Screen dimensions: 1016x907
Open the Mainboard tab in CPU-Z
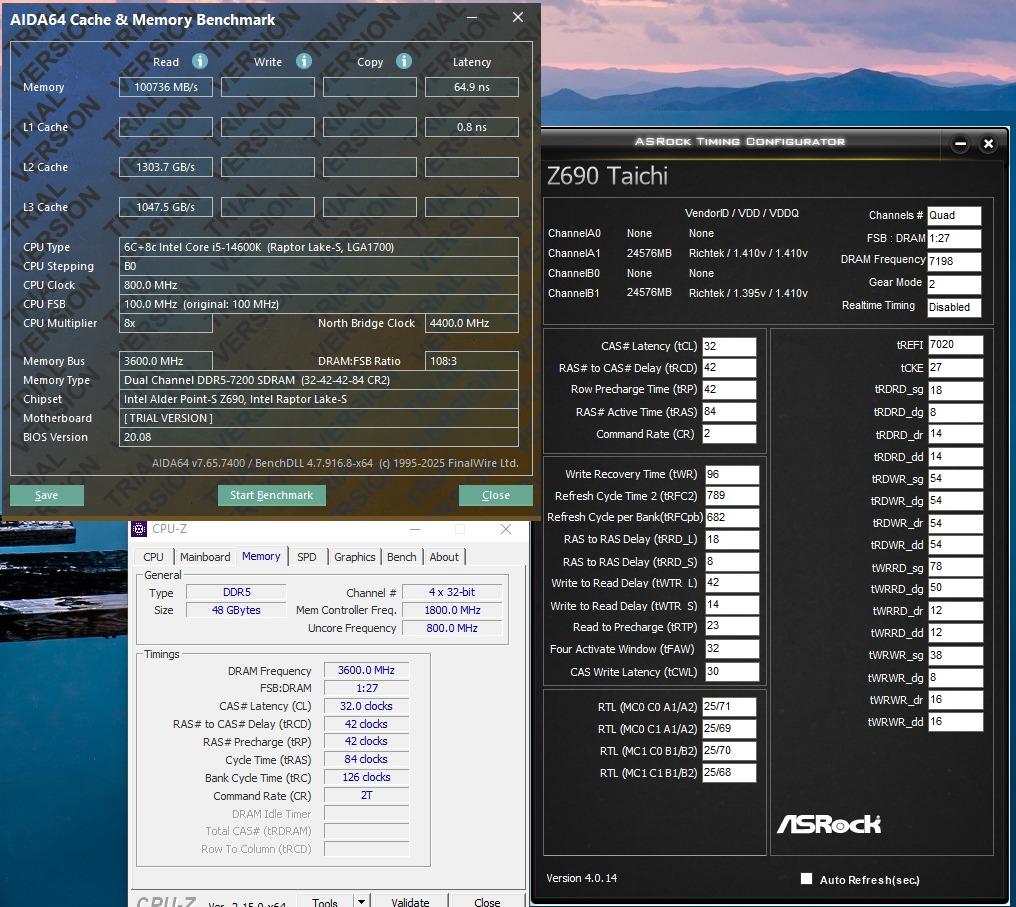click(205, 557)
